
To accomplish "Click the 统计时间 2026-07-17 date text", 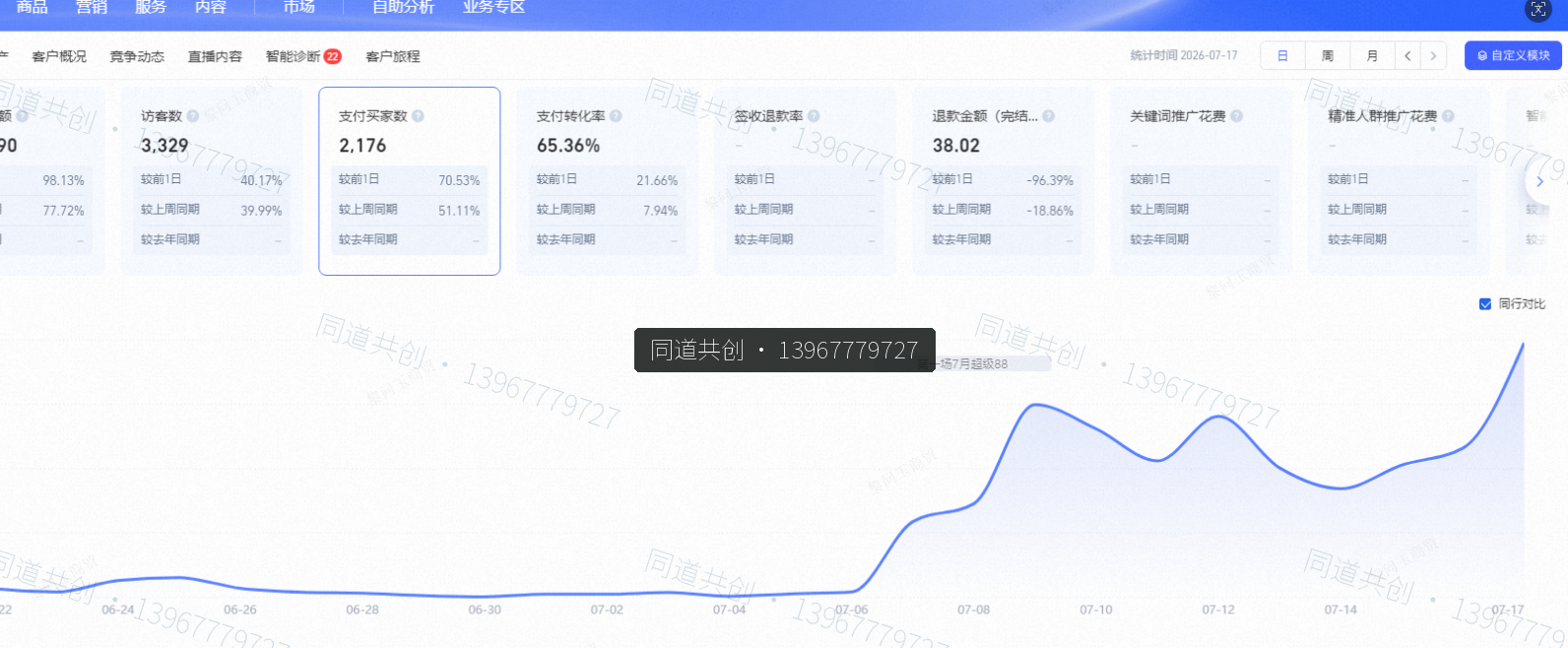I will click(1184, 56).
